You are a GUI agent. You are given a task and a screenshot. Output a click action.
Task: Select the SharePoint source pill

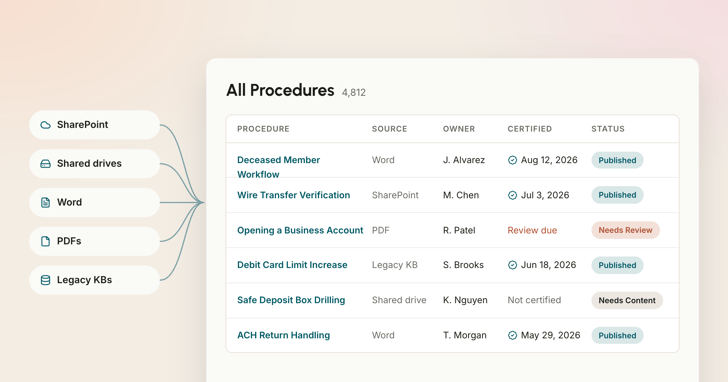(x=95, y=125)
